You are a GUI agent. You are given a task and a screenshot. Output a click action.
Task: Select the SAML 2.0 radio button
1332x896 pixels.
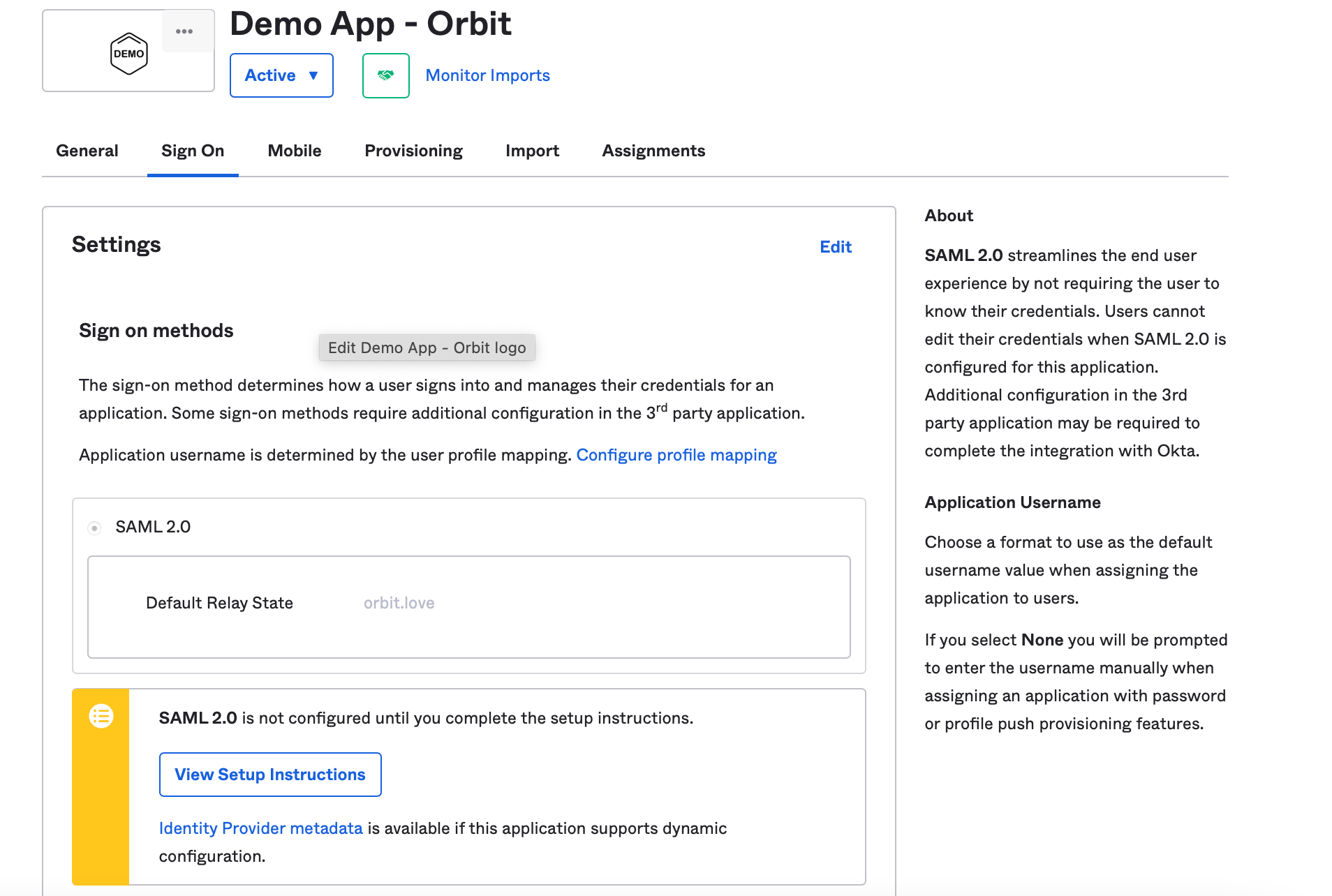click(x=95, y=528)
